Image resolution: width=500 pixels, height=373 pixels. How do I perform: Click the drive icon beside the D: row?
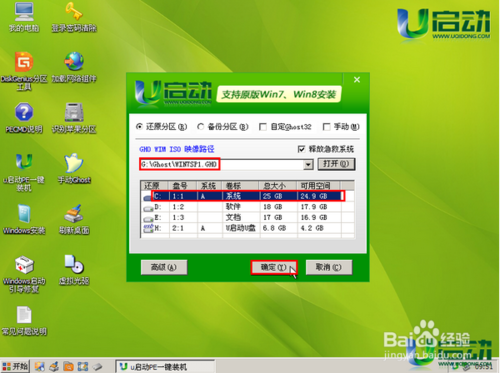tap(148, 208)
